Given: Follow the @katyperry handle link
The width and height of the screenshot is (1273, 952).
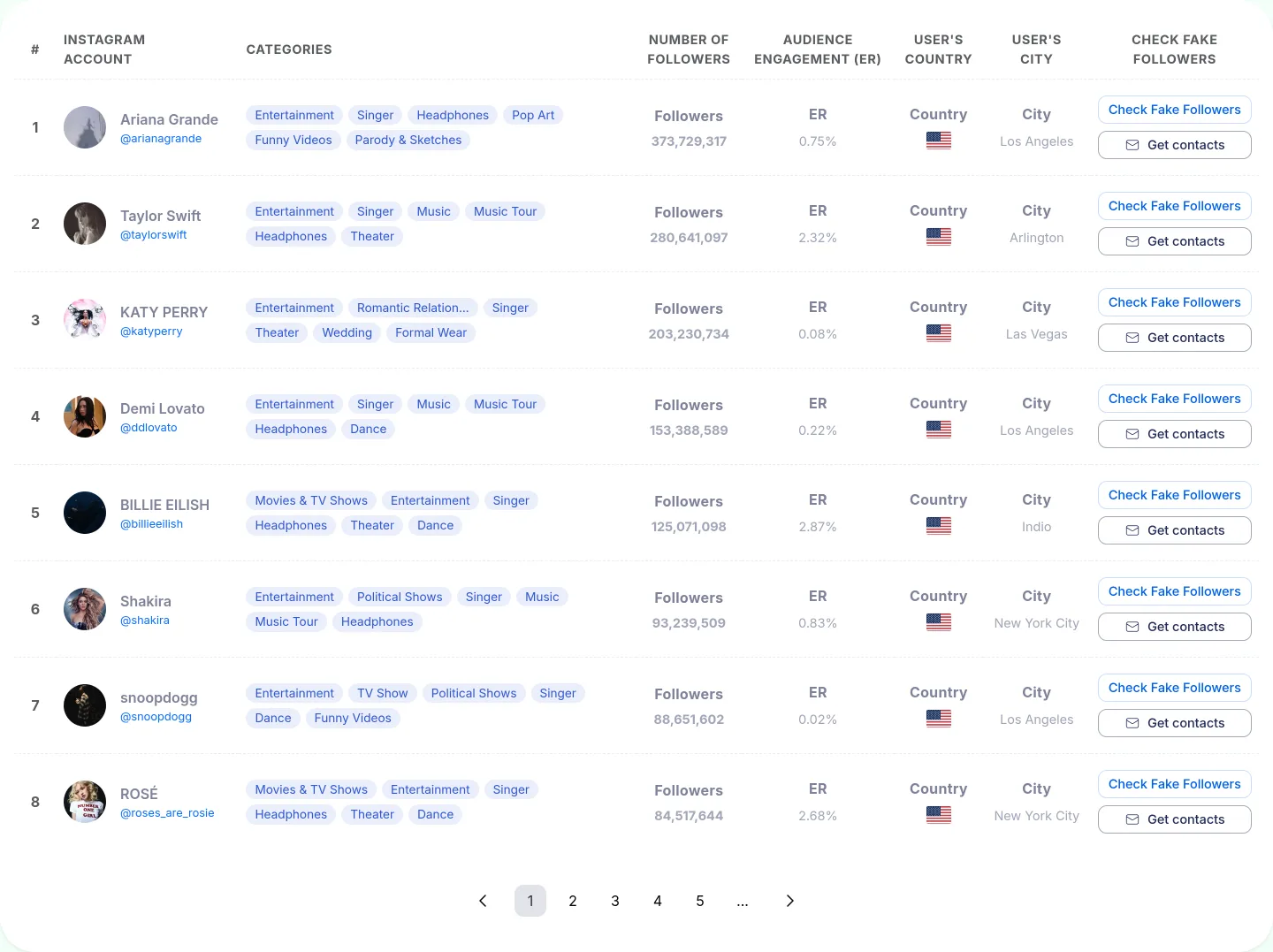Looking at the screenshot, I should point(151,331).
